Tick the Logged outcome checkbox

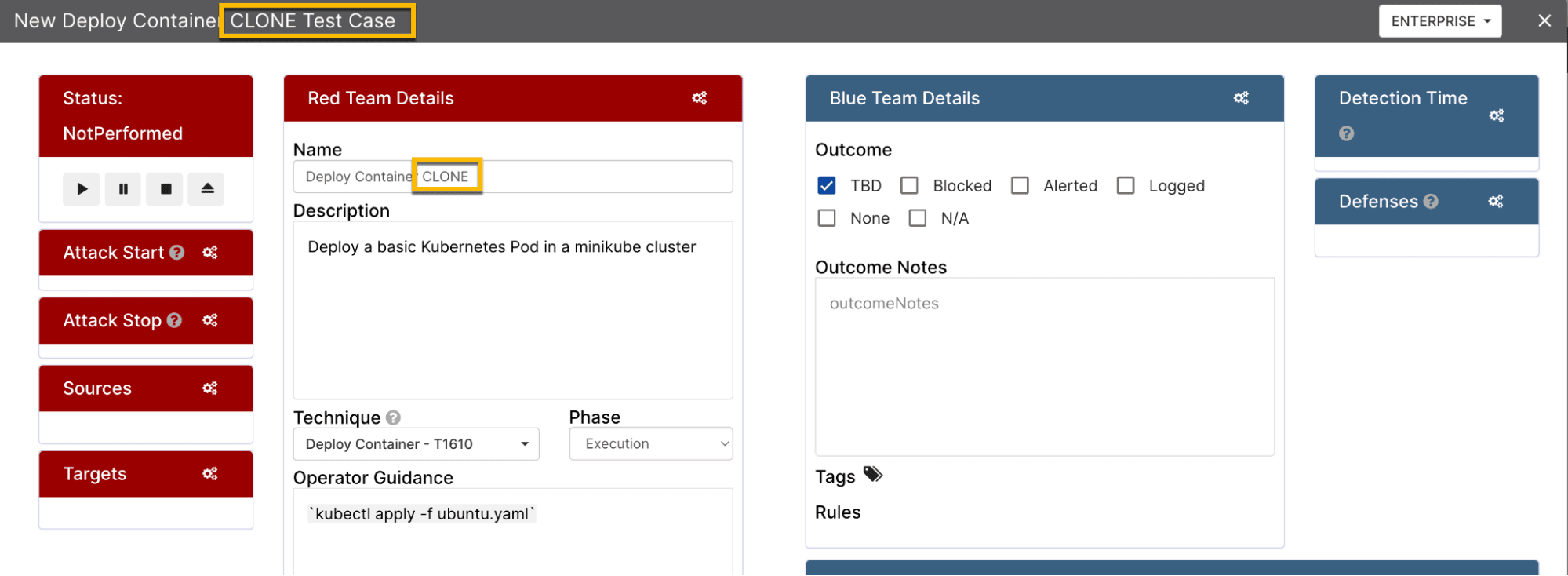[x=1126, y=186]
